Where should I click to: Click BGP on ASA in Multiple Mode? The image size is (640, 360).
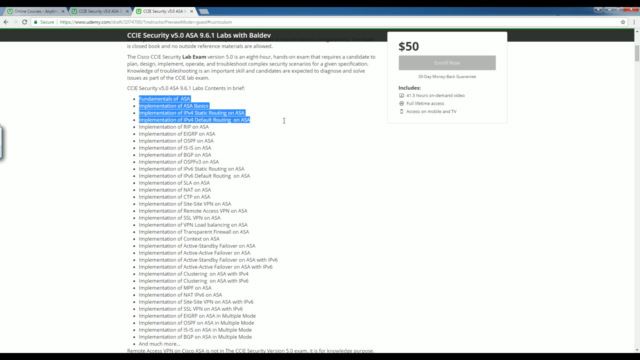[195, 337]
